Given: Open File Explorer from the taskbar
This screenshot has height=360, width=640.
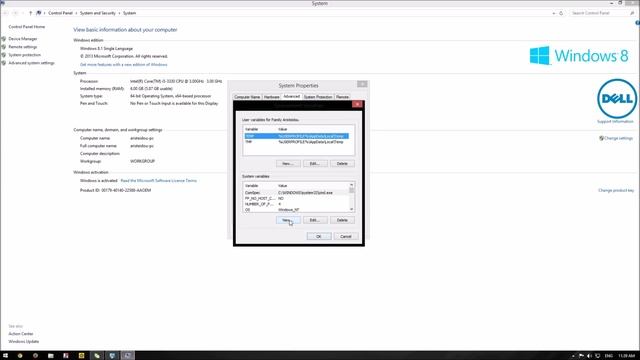Looking at the screenshot, I should coord(51,356).
